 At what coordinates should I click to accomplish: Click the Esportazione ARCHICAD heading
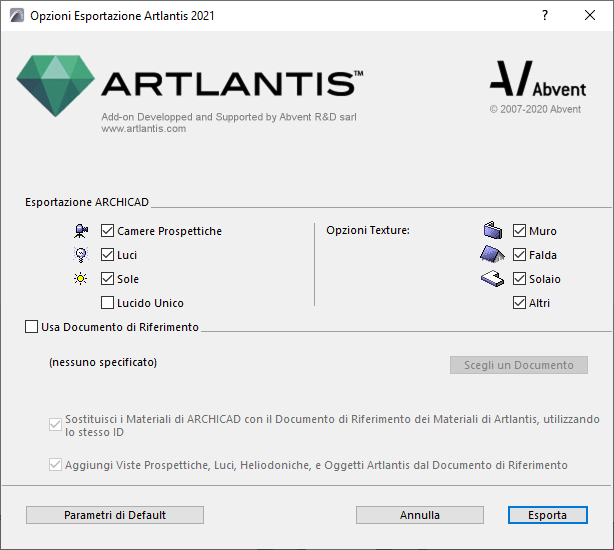[x=87, y=202]
